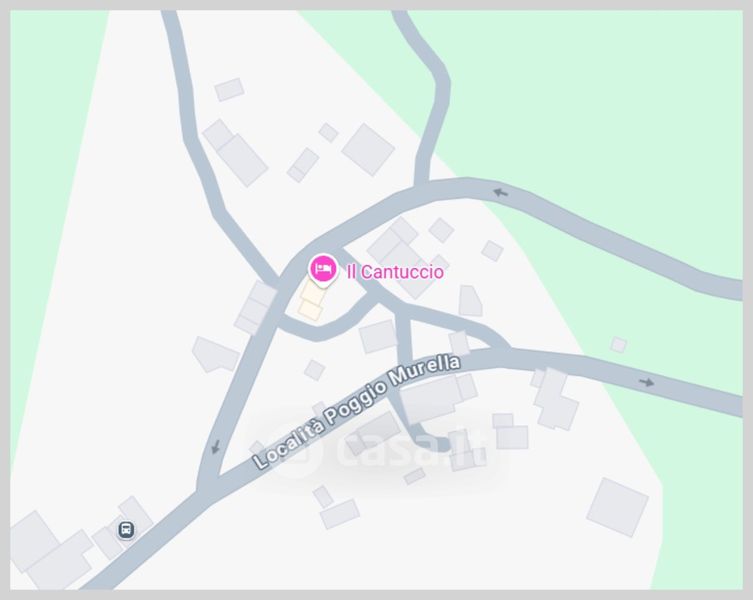The image size is (753, 600).
Task: Select the tiny isolated square building near the eastbound road
Action: [619, 344]
